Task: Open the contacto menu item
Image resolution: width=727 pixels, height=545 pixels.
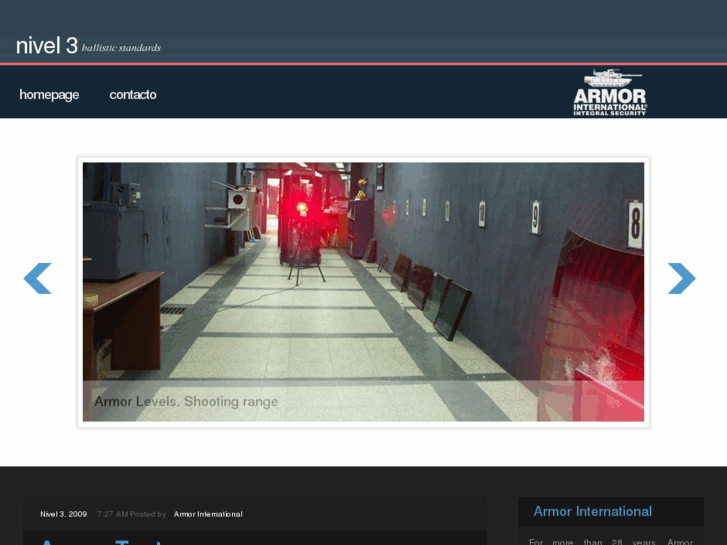Action: coord(133,95)
